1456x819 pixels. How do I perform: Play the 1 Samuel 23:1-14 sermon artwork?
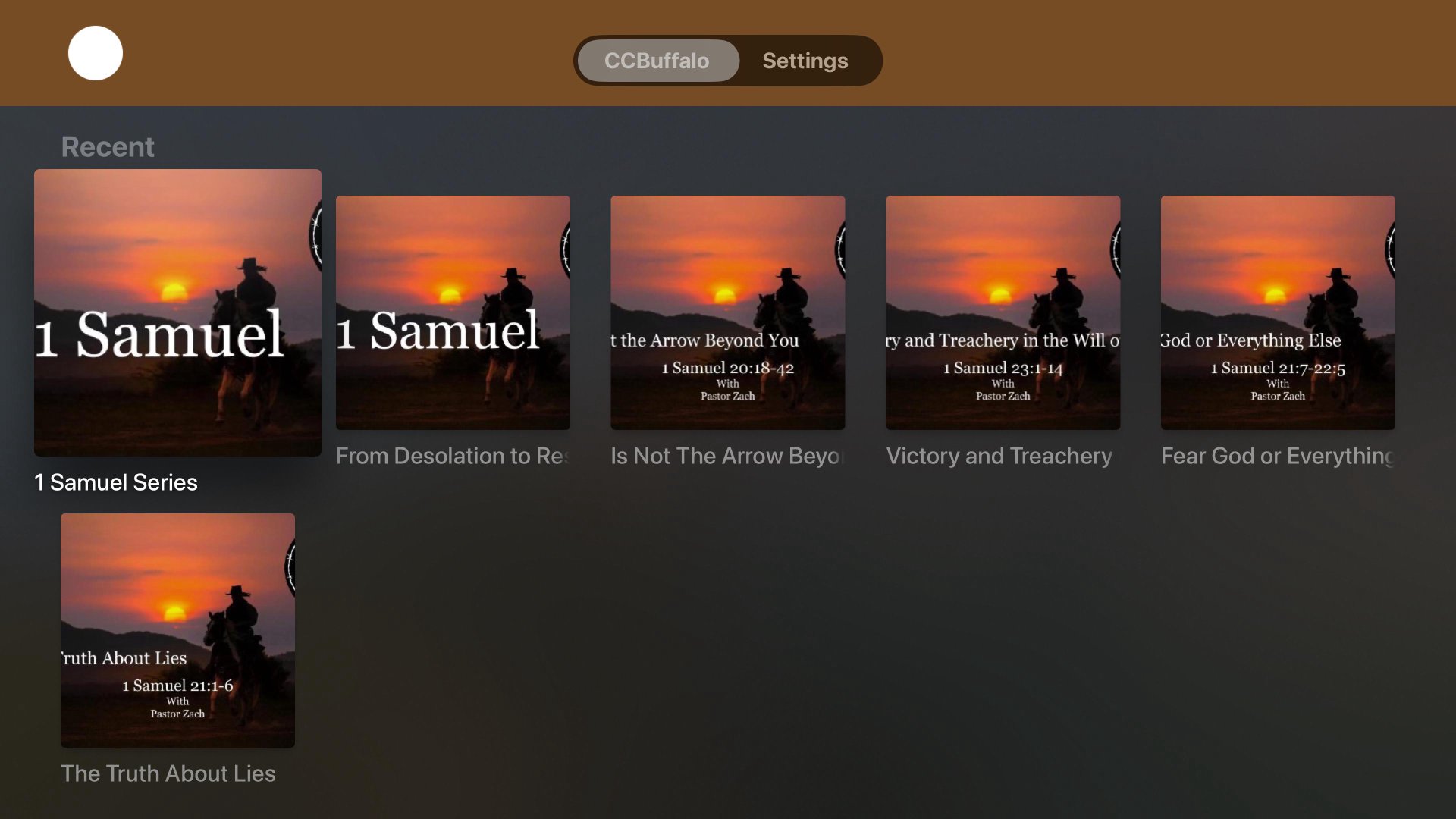[x=1003, y=312]
